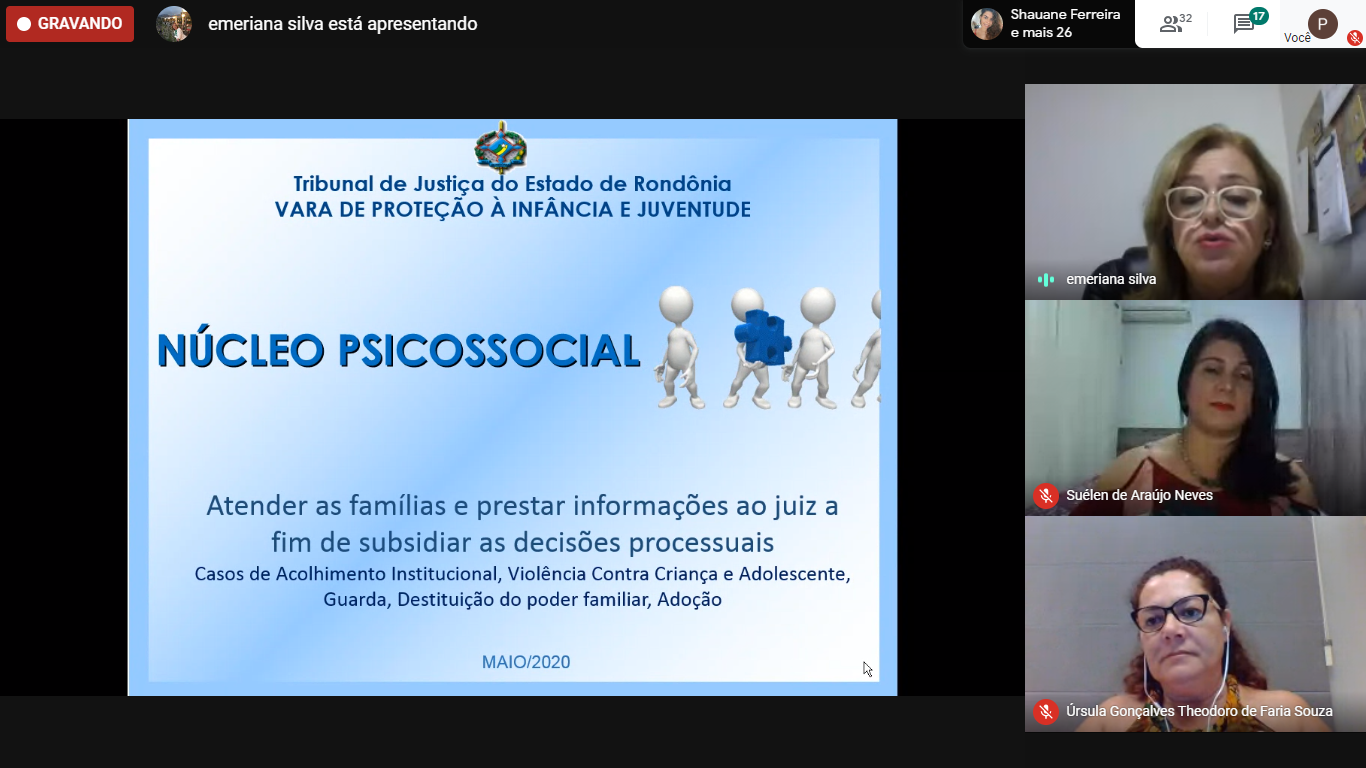Click name label 'emeriana silva' on video tile
Image resolution: width=1366 pixels, height=768 pixels.
click(1111, 280)
